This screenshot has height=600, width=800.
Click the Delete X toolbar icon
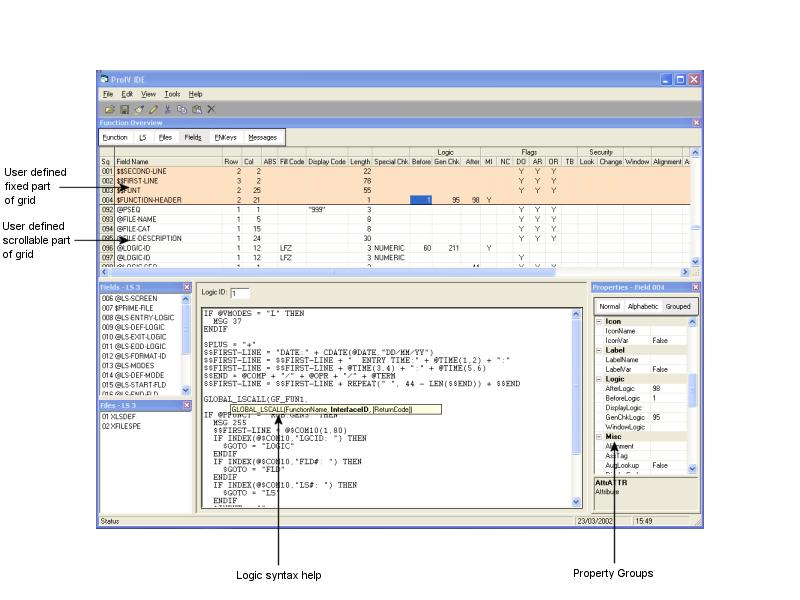211,109
